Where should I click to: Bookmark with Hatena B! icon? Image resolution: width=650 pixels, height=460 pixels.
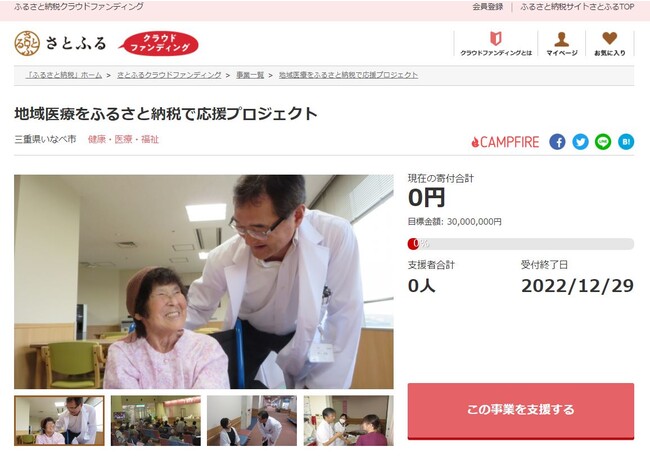click(626, 142)
